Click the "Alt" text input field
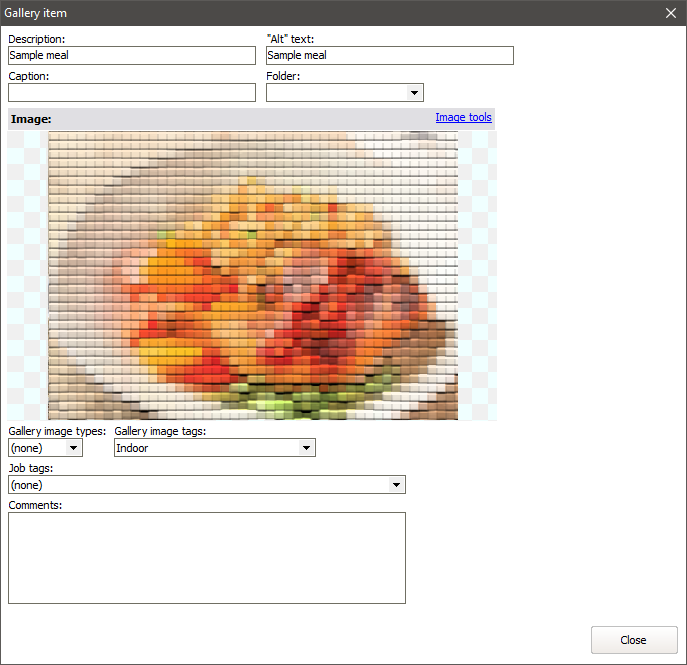The width and height of the screenshot is (687, 665). [x=389, y=56]
